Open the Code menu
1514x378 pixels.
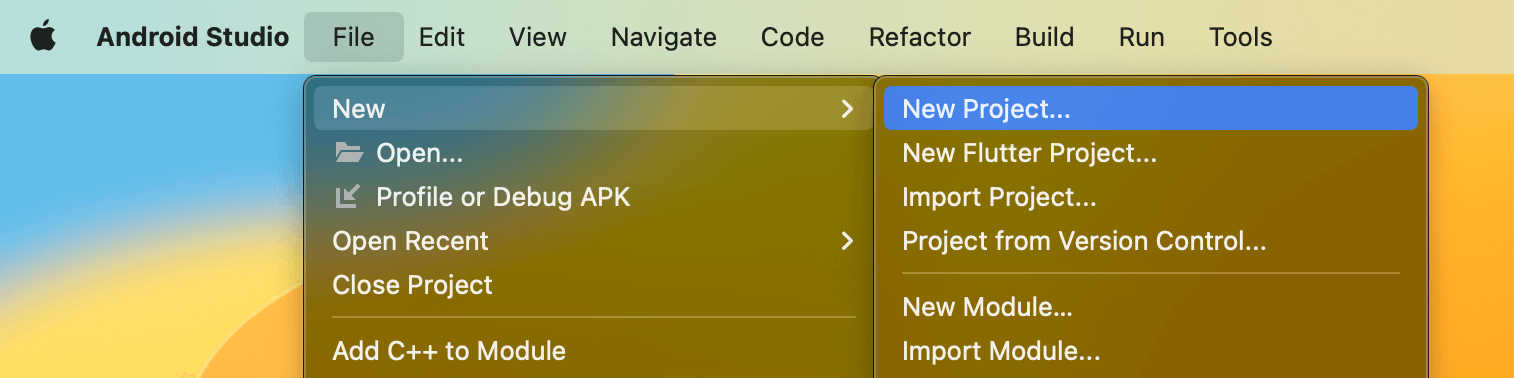(793, 37)
